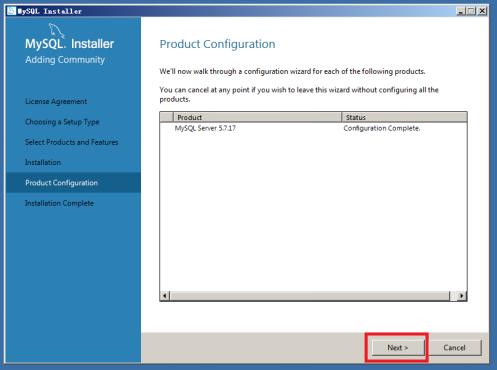Click the Product column header

pyautogui.click(x=258, y=117)
